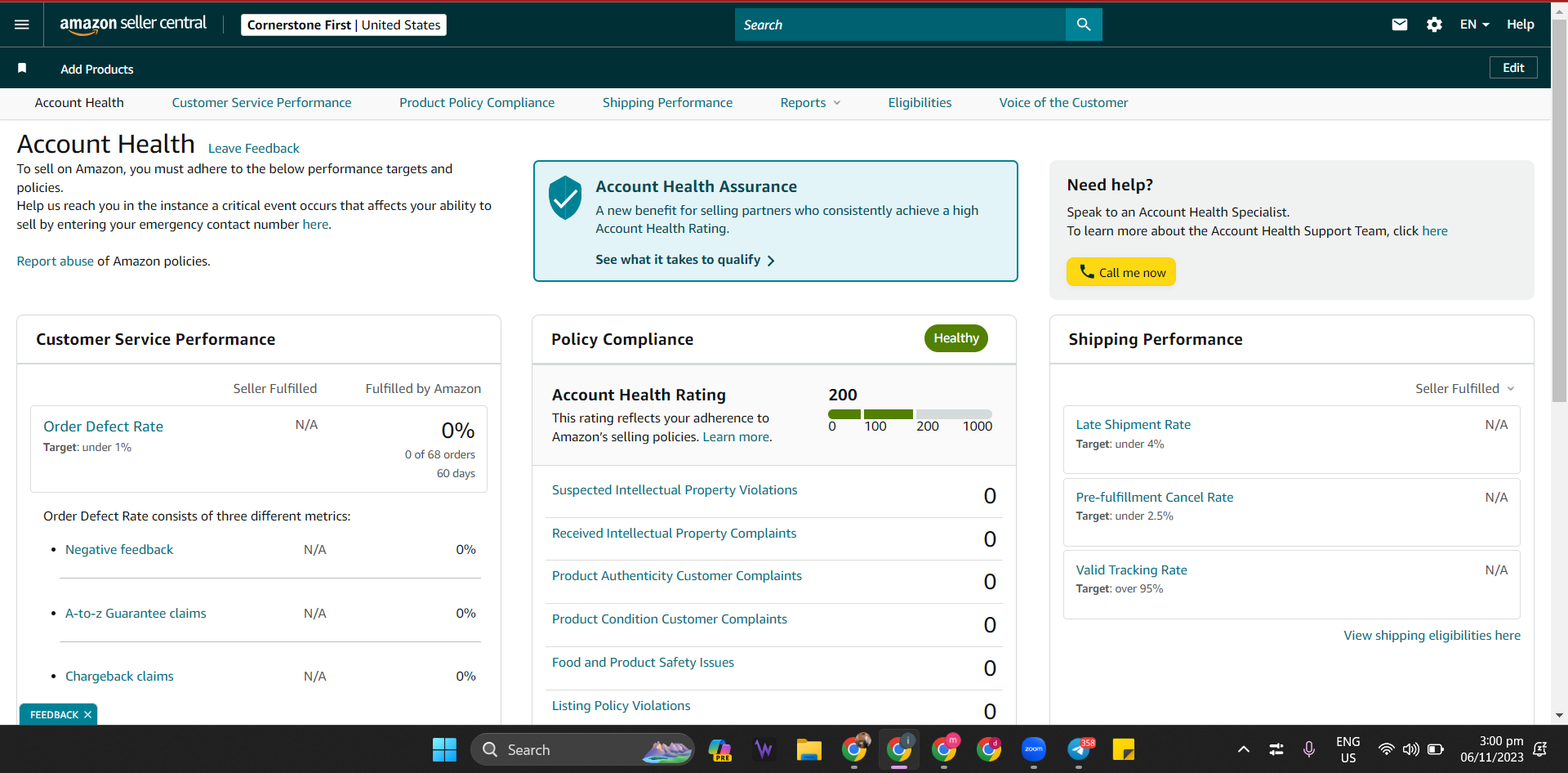1568x773 pixels.
Task: Open buyer messages envelope icon
Action: coord(1400,25)
